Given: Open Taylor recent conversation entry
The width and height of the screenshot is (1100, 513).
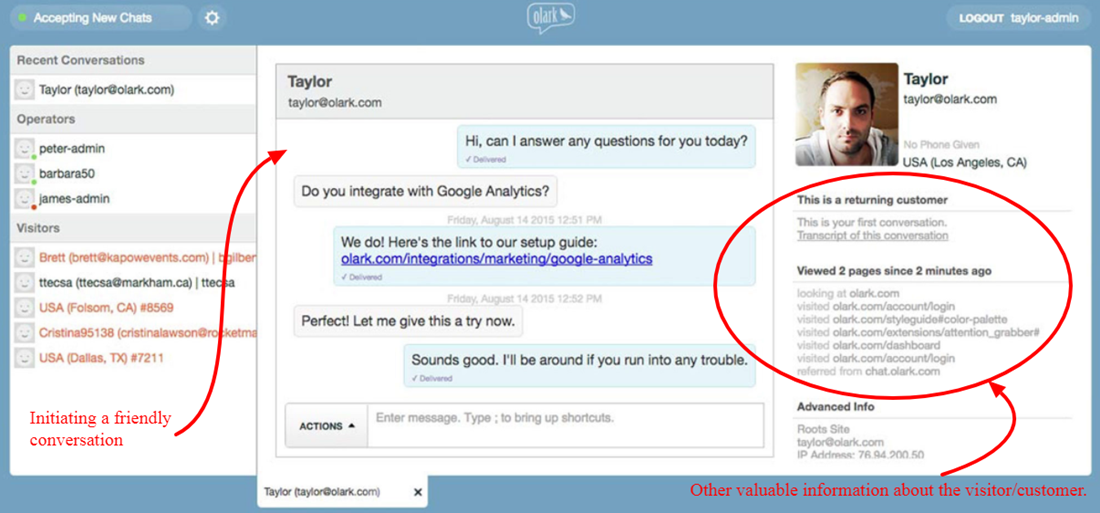Looking at the screenshot, I should [x=133, y=90].
